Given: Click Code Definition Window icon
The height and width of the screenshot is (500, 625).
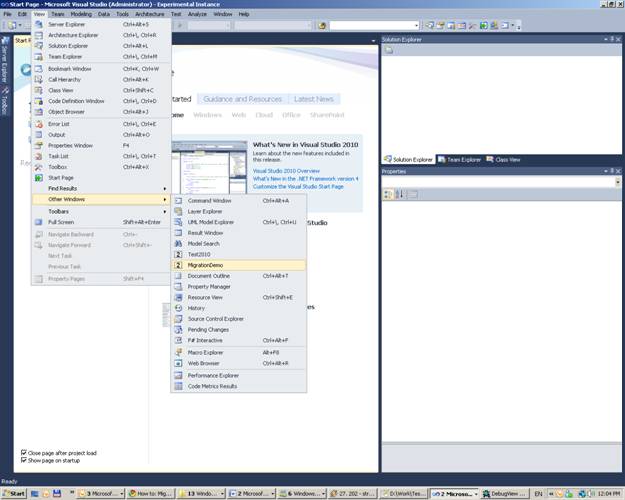Looking at the screenshot, I should (39, 101).
